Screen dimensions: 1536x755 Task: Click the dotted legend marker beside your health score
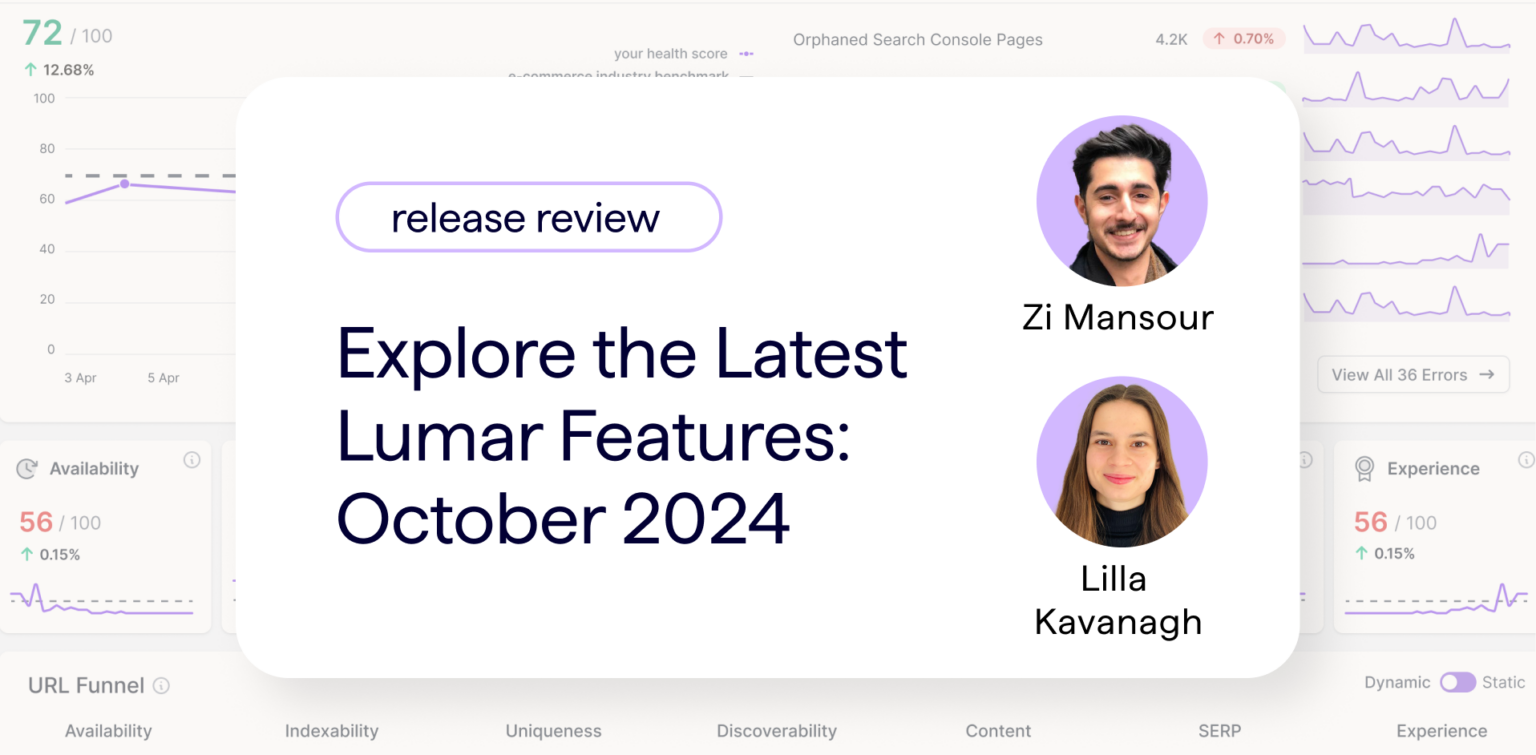coord(745,54)
